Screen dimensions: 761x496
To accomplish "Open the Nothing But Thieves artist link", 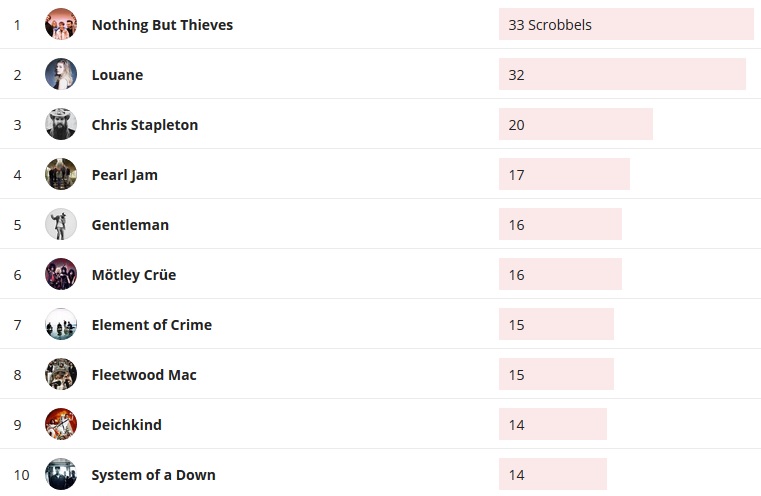I will click(162, 25).
